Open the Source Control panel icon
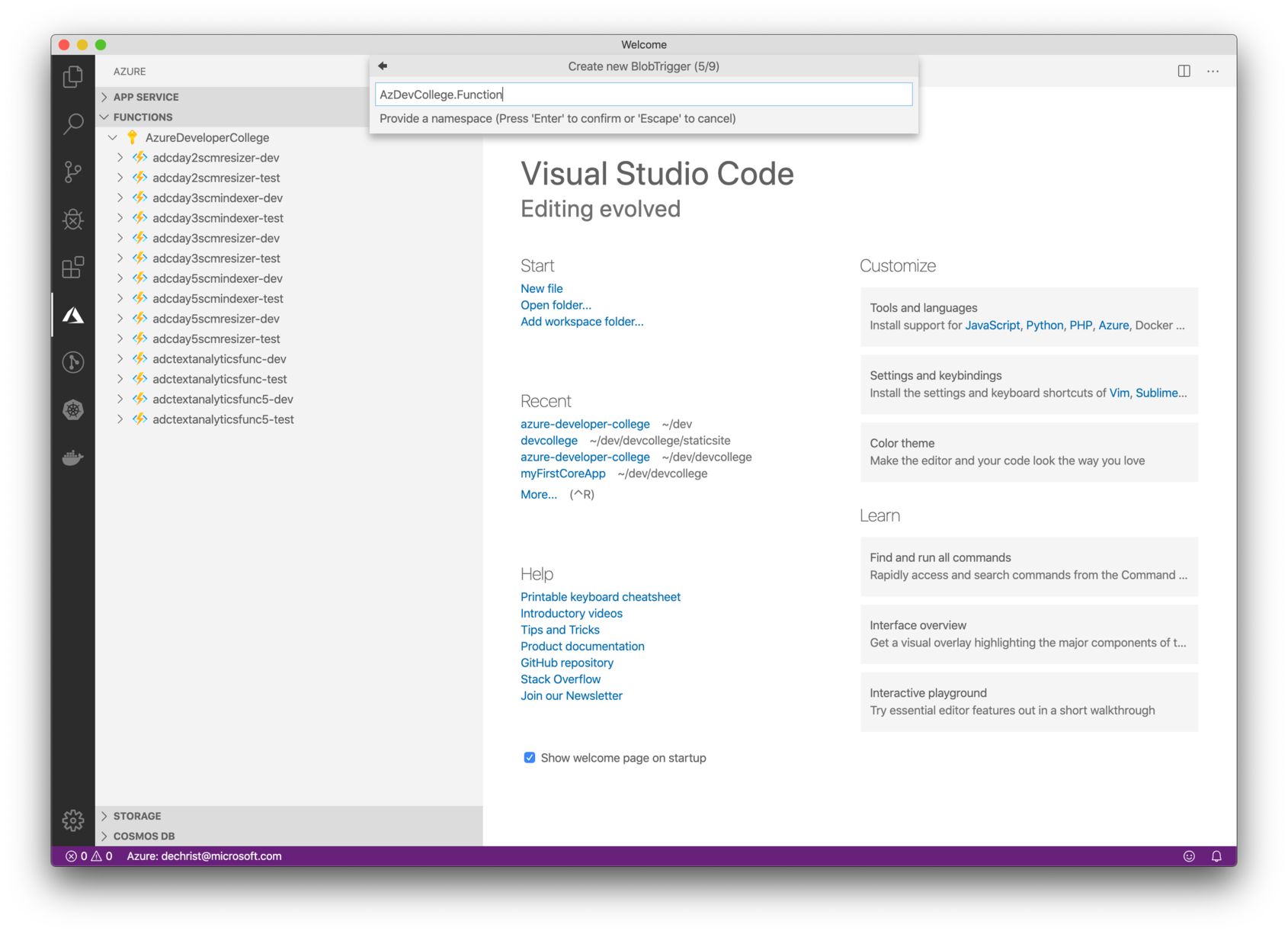This screenshot has height=934, width=1288. click(72, 172)
